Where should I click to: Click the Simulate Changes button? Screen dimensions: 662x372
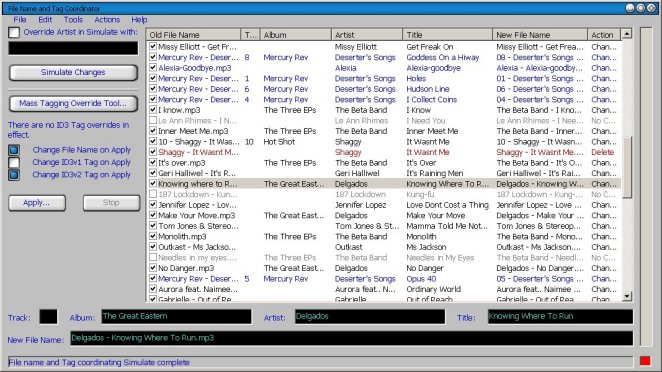[73, 73]
